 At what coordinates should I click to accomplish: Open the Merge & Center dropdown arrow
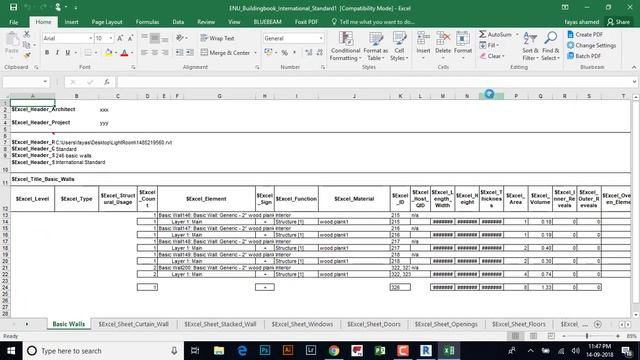point(256,53)
